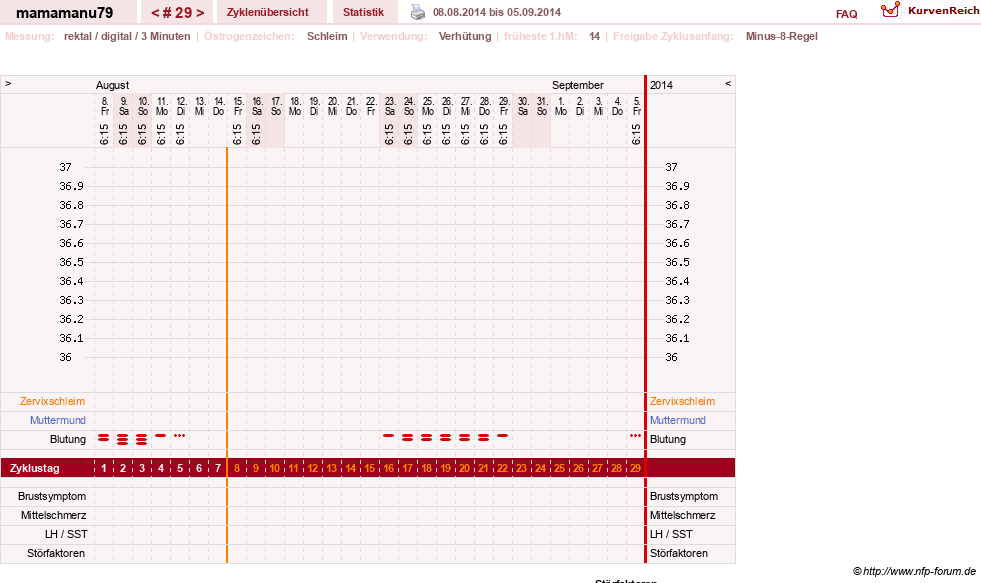Click the August month label
Screen dimensions: 981x583
click(x=113, y=85)
